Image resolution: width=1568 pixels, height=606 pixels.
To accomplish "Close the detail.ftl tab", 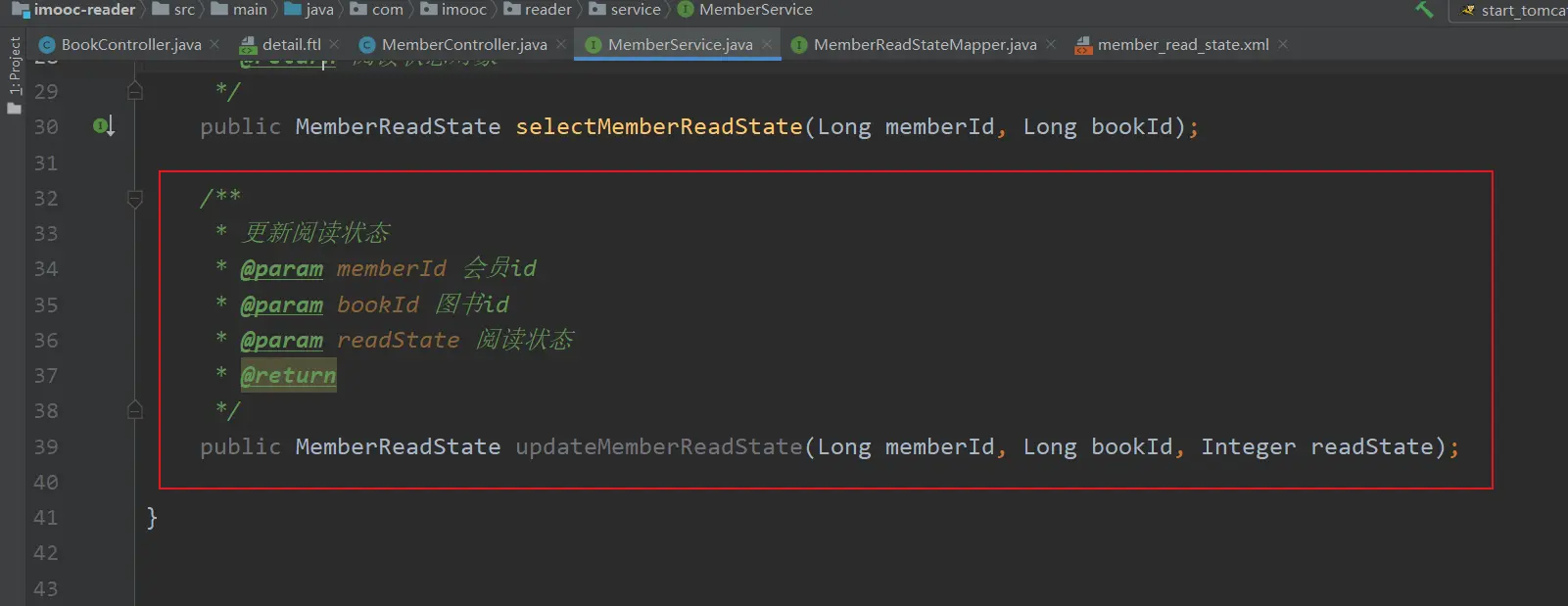I will 335,44.
